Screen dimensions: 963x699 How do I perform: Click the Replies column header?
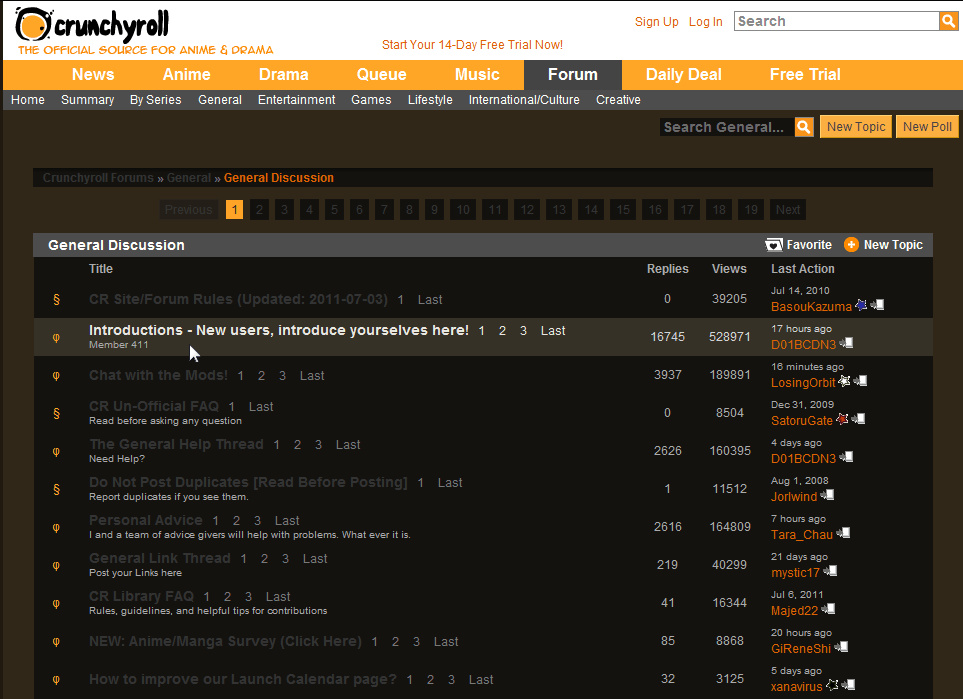668,268
